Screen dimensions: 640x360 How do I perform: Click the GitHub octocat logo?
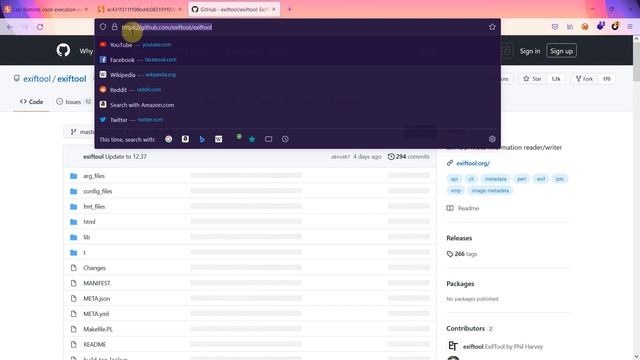coord(63,50)
